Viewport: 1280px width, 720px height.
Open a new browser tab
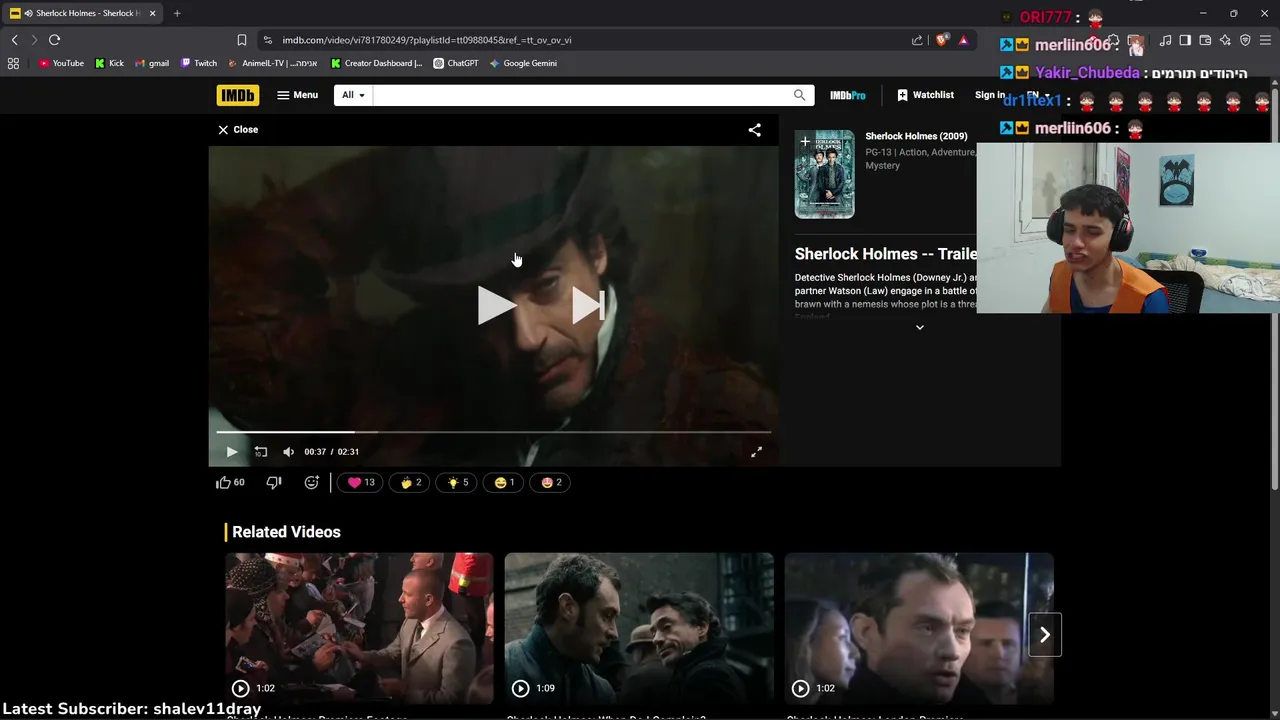(177, 13)
